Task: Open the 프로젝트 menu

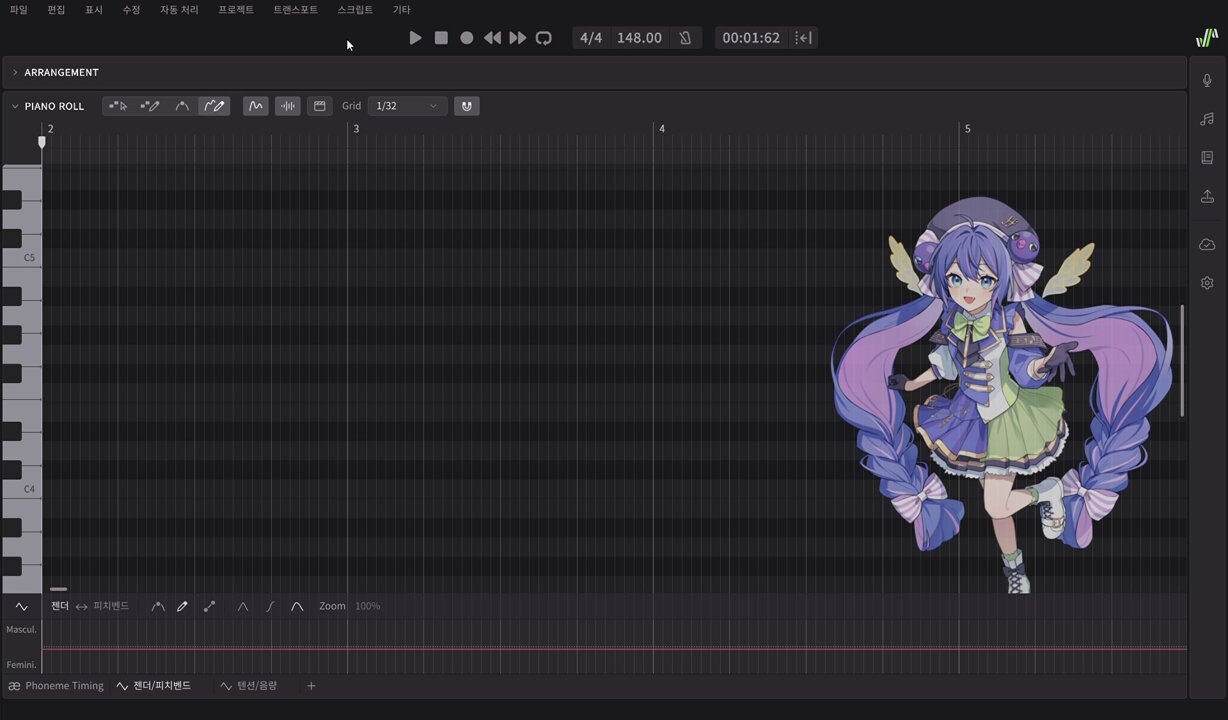Action: 236,9
